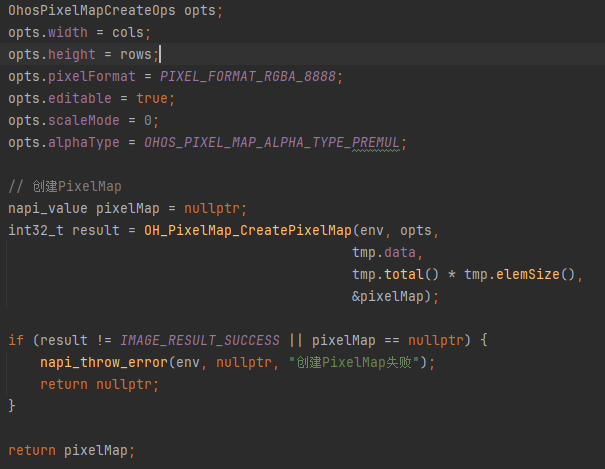The width and height of the screenshot is (605, 469).
Task: Click the &pixelMap argument
Action: 392,297
